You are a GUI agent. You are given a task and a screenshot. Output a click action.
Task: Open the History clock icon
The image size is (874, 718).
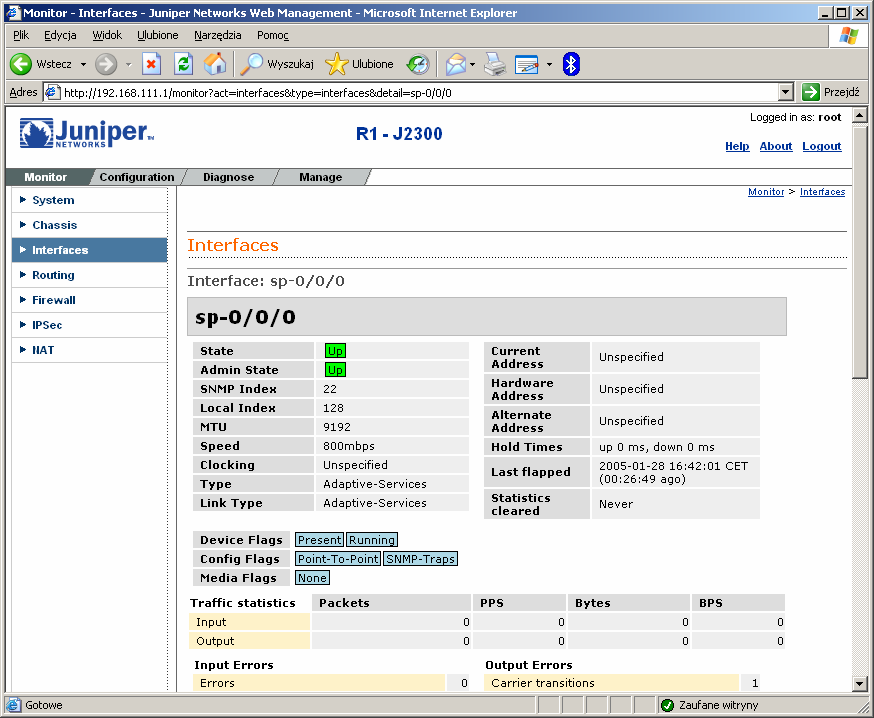417,64
